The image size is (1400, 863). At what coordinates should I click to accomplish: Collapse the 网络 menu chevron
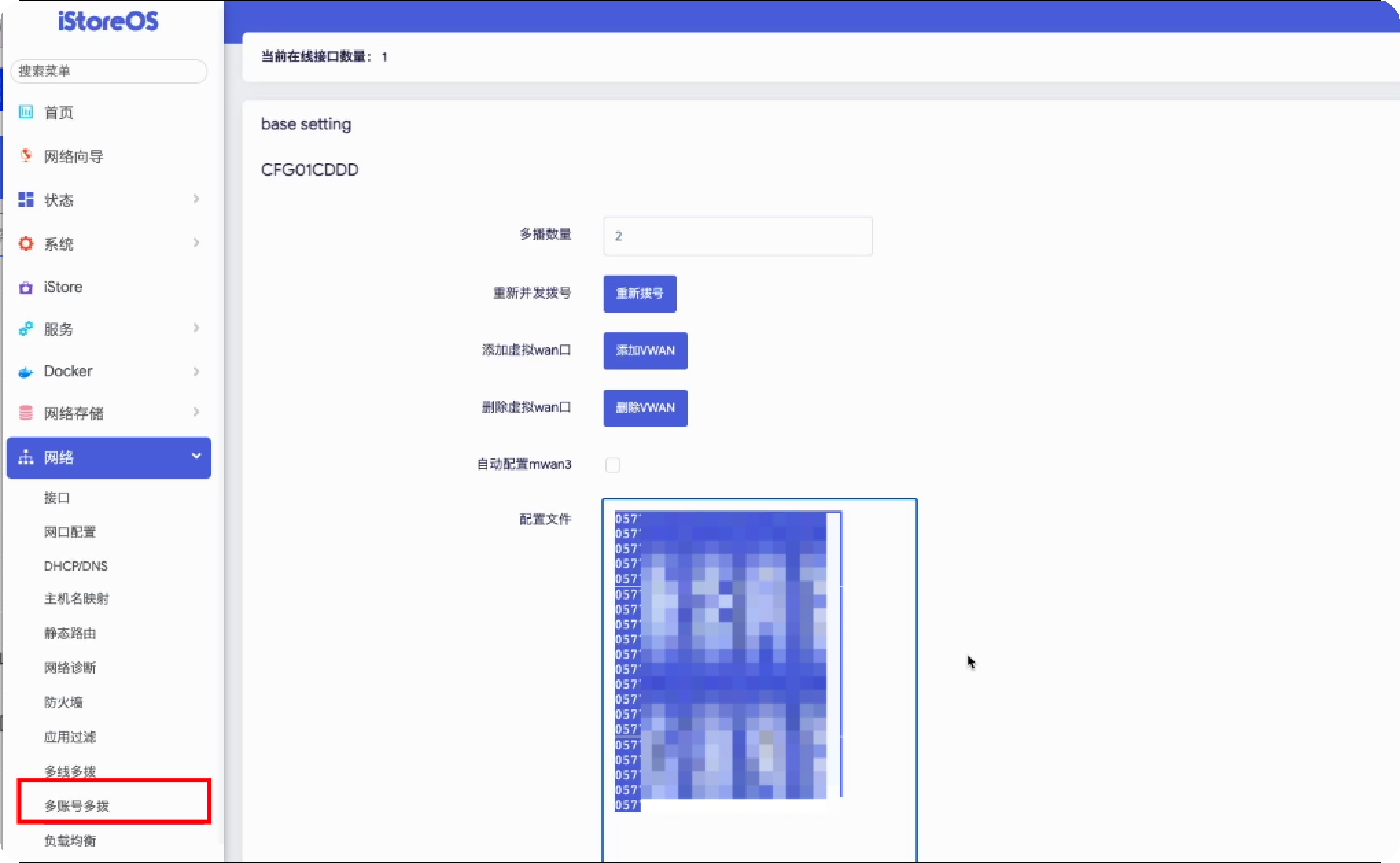click(x=196, y=456)
